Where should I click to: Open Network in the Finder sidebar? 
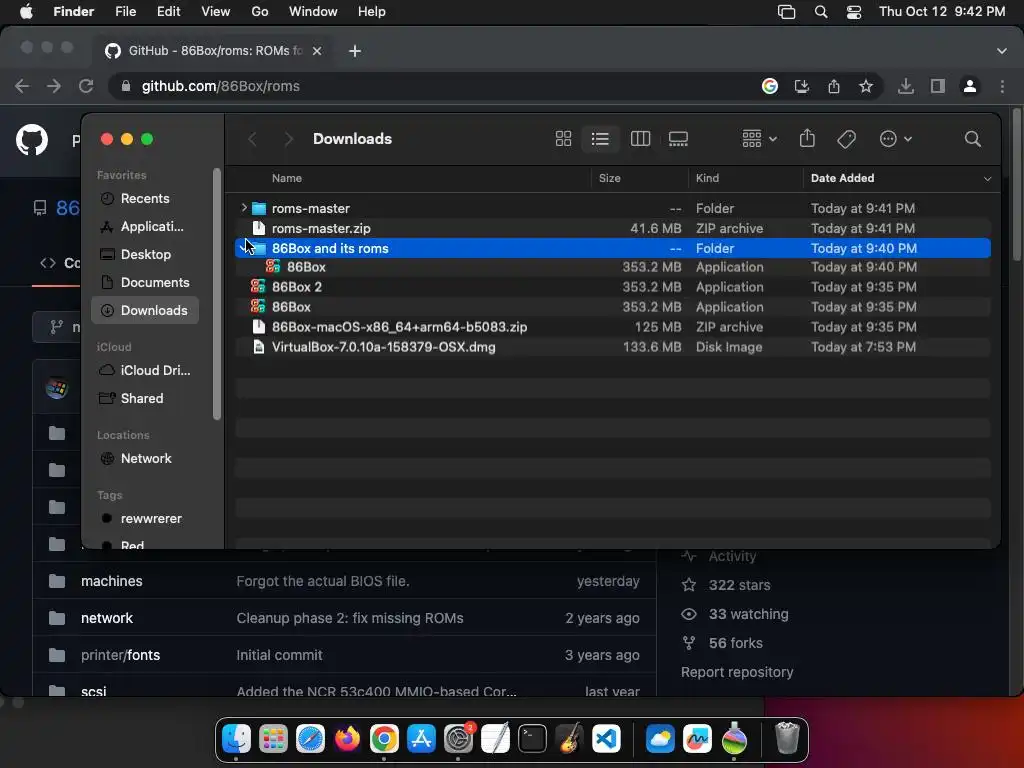coord(144,458)
